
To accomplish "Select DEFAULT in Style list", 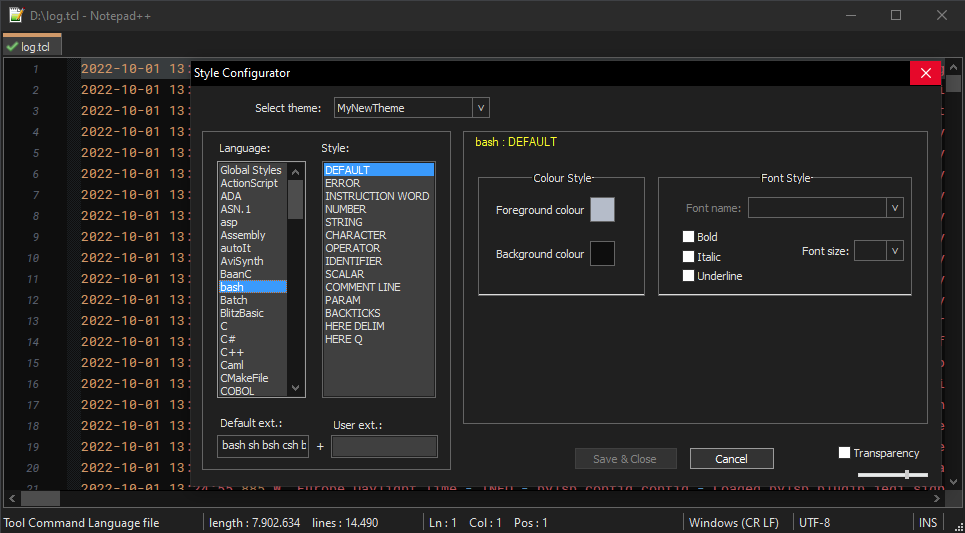I will [378, 170].
